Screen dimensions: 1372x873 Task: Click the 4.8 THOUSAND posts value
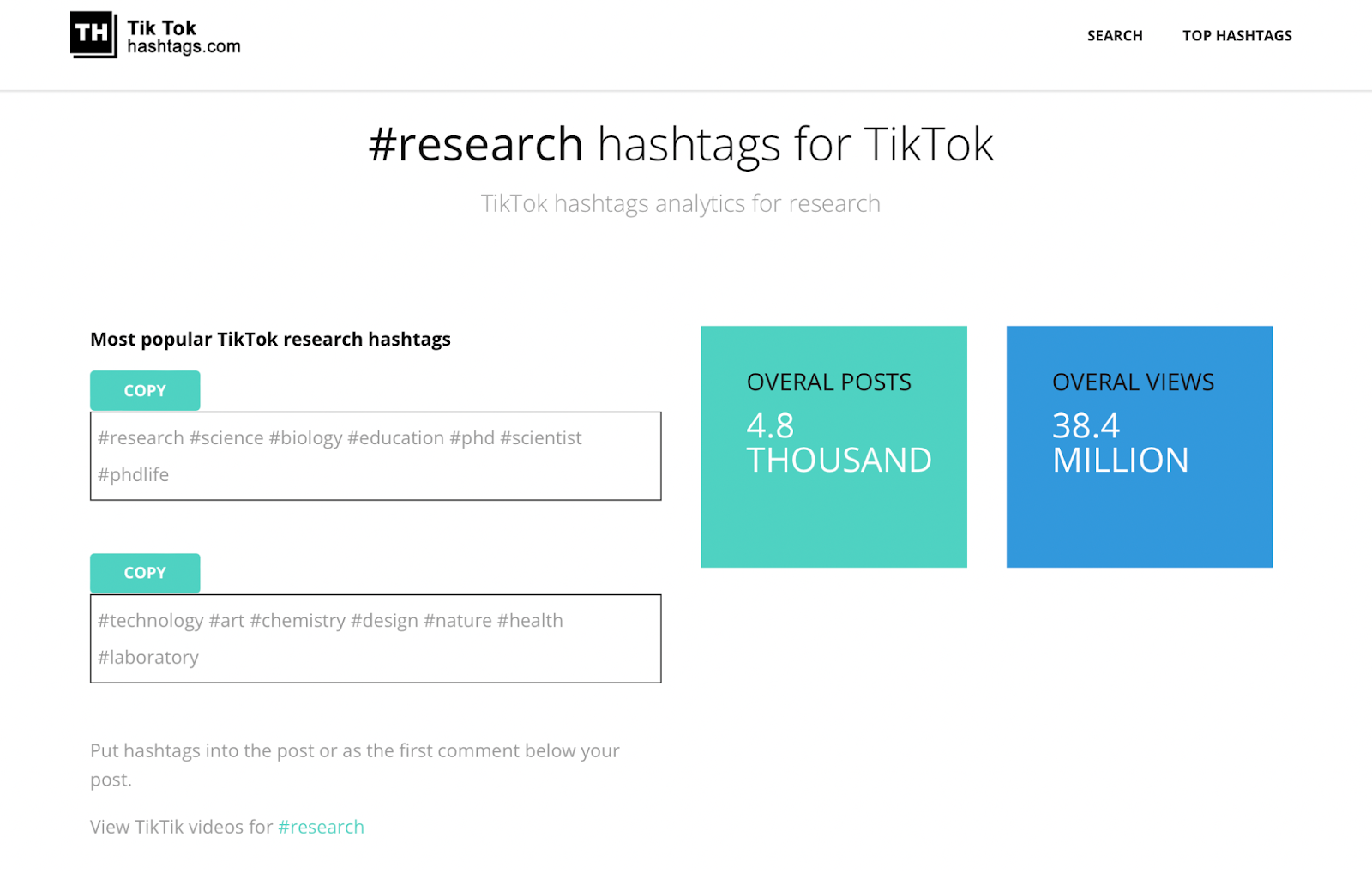click(x=838, y=443)
